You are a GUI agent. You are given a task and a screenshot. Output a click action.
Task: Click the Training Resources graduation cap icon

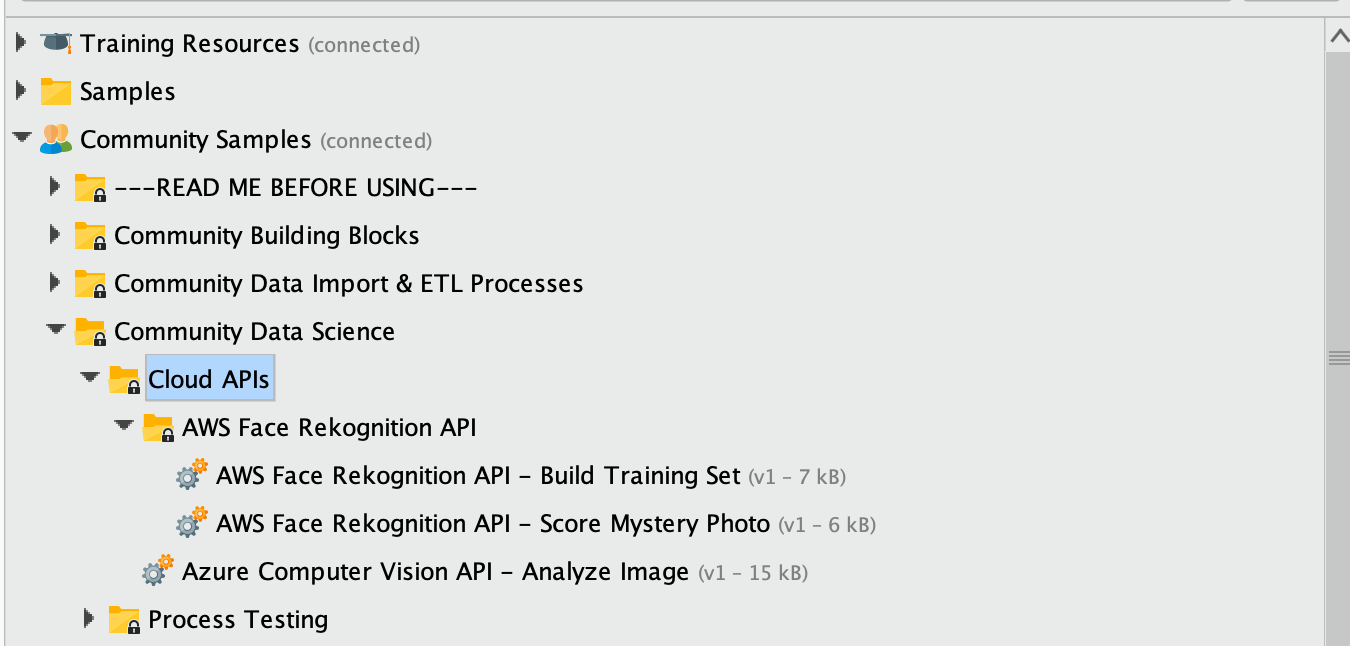point(56,43)
